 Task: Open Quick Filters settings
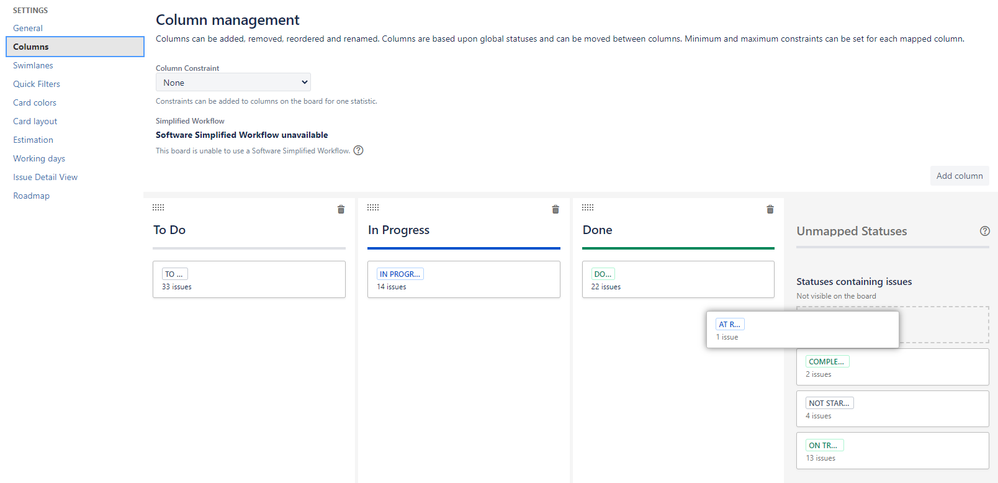(x=36, y=84)
